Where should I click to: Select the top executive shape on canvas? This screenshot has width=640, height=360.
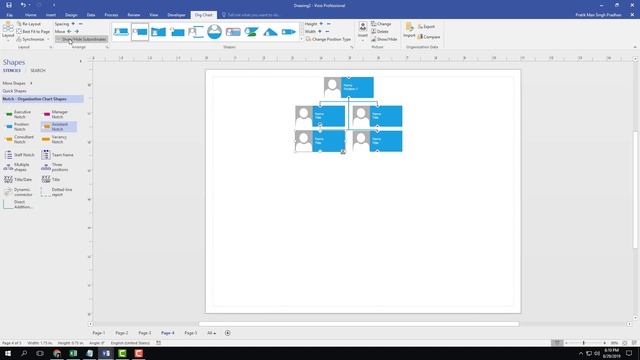point(349,87)
